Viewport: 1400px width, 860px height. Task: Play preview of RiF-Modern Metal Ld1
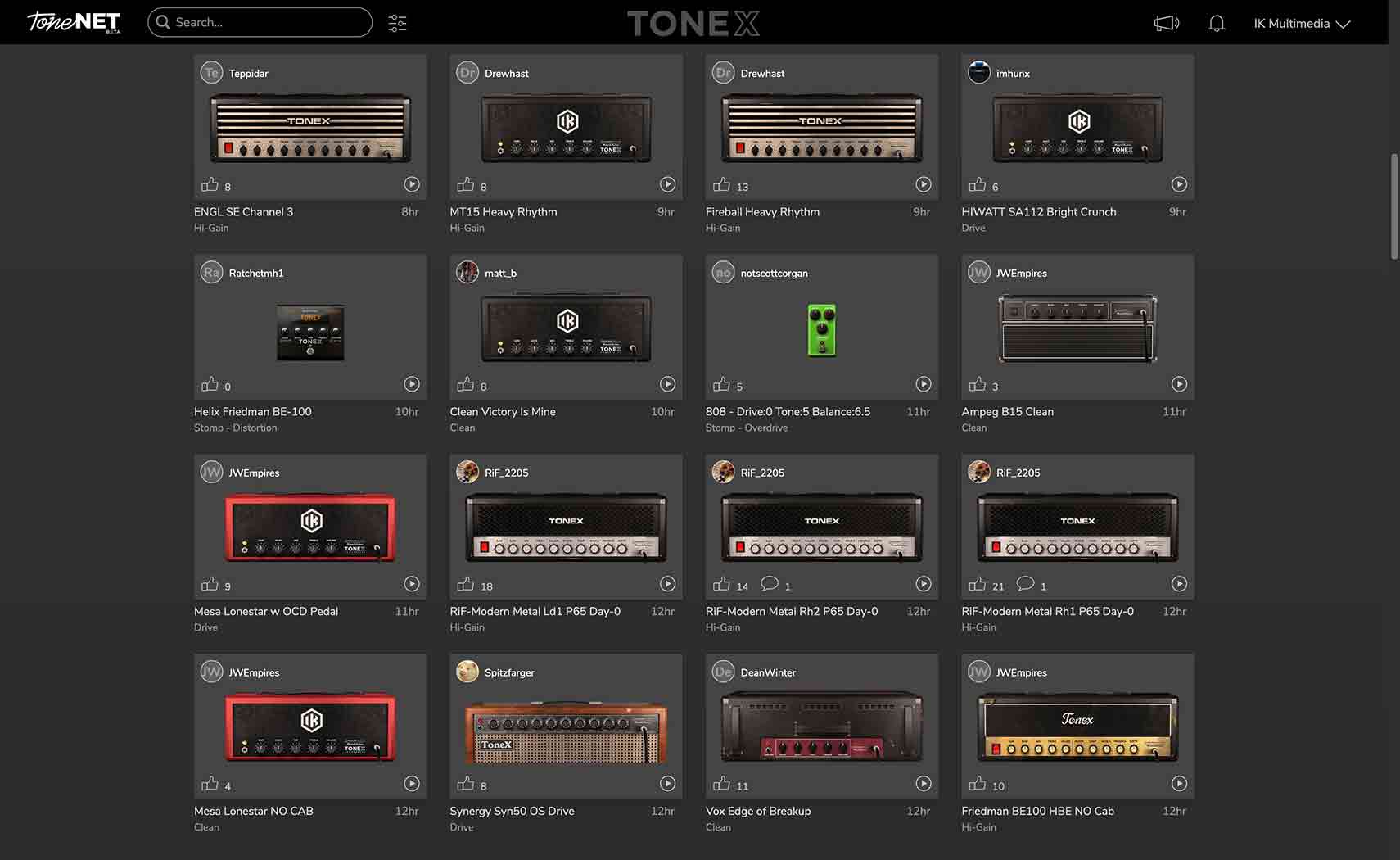click(x=668, y=584)
